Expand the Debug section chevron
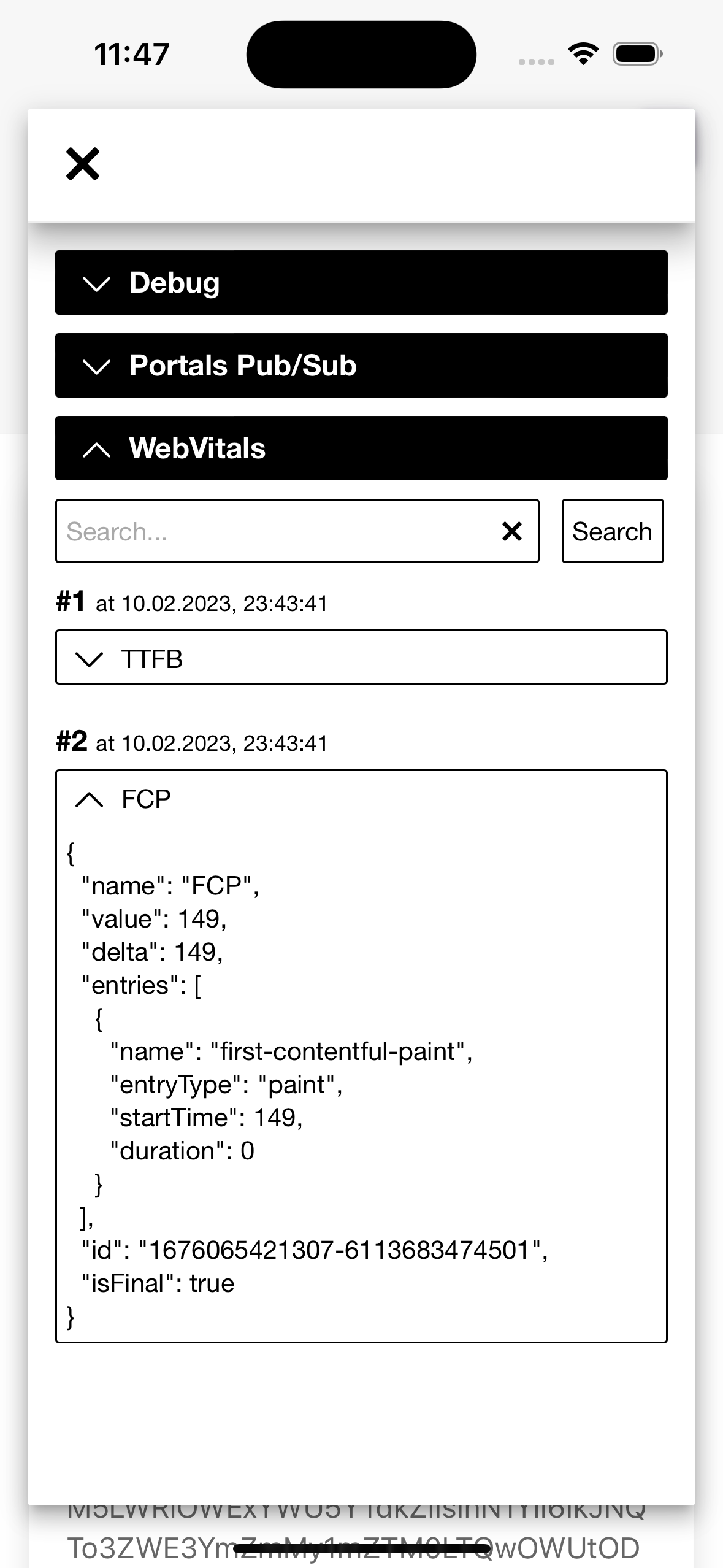 pyautogui.click(x=96, y=283)
